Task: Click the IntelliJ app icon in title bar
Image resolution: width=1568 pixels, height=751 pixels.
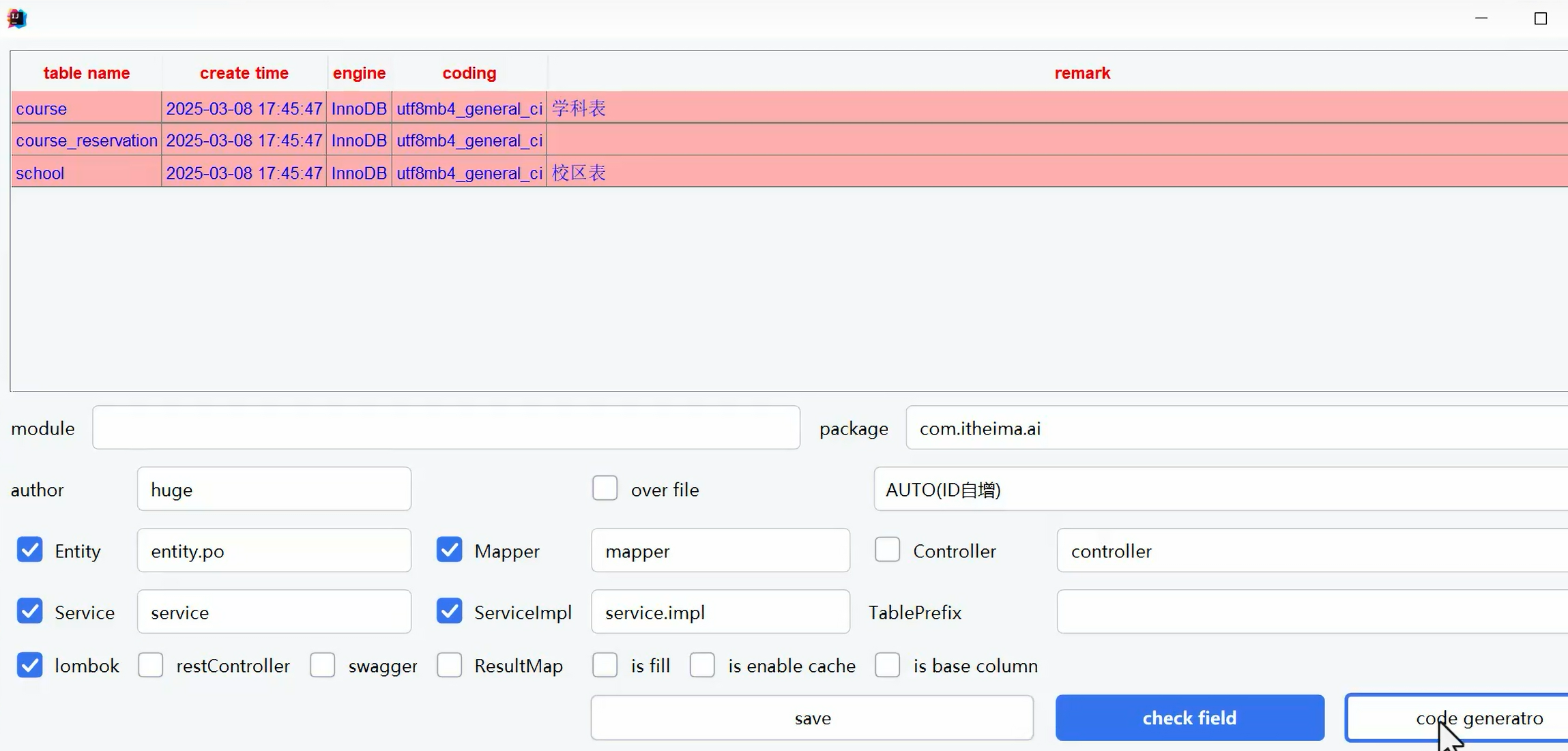Action: [x=16, y=18]
